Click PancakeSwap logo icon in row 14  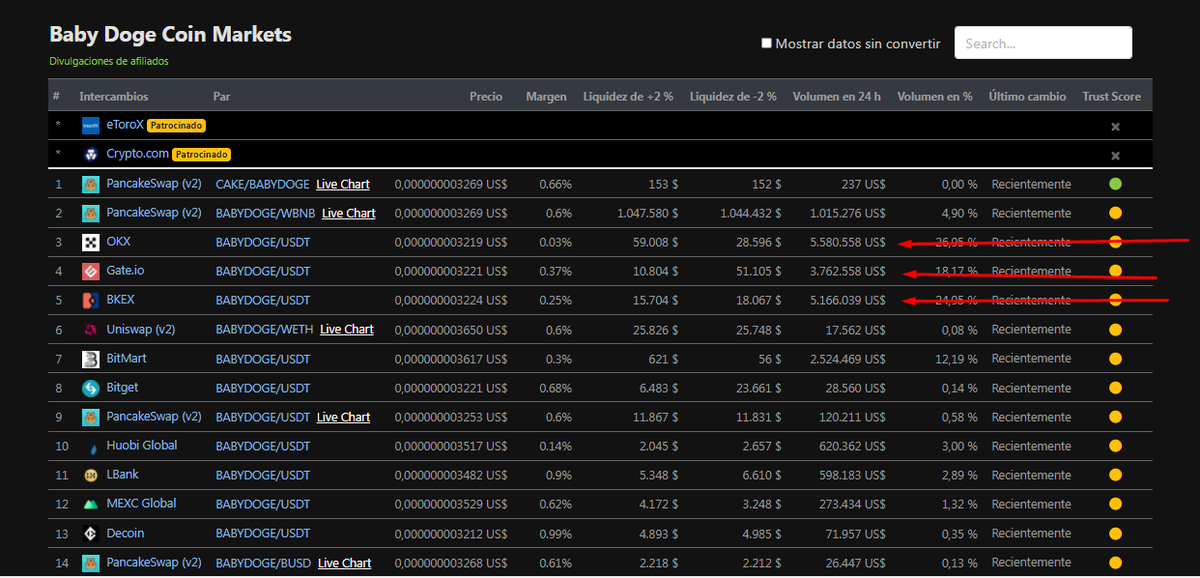(91, 563)
